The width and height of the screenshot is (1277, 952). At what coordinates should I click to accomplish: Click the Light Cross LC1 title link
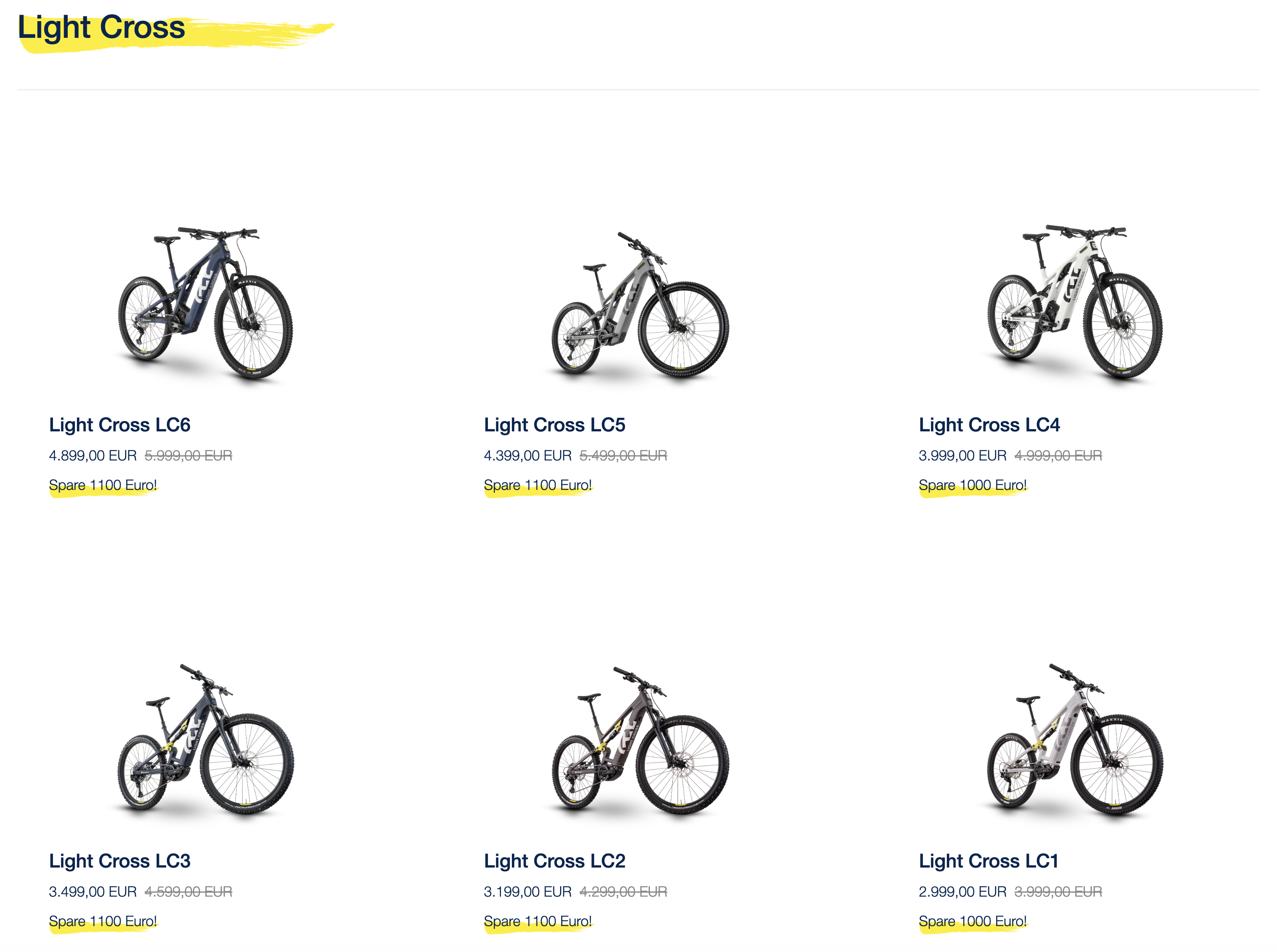988,860
